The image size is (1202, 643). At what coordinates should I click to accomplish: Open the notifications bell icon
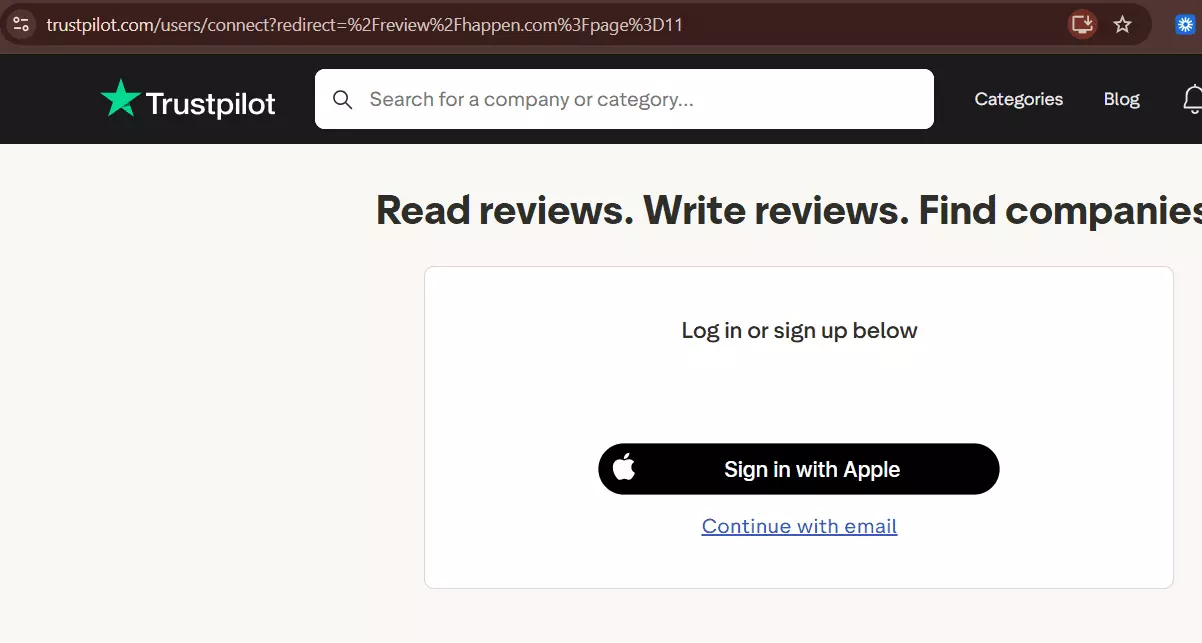click(x=1192, y=99)
